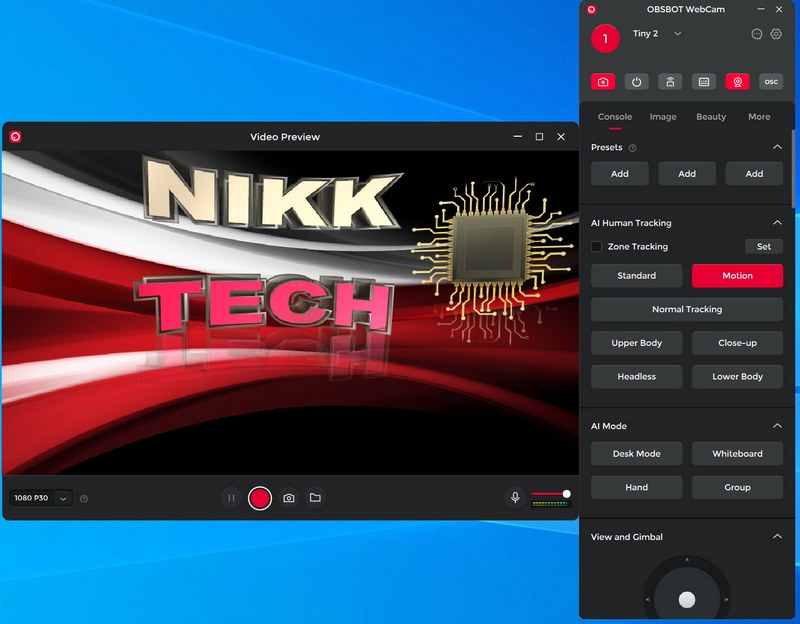Viewport: 800px width, 624px height.
Task: Click the circled ellipsis icon beside the gear
Action: click(x=757, y=34)
